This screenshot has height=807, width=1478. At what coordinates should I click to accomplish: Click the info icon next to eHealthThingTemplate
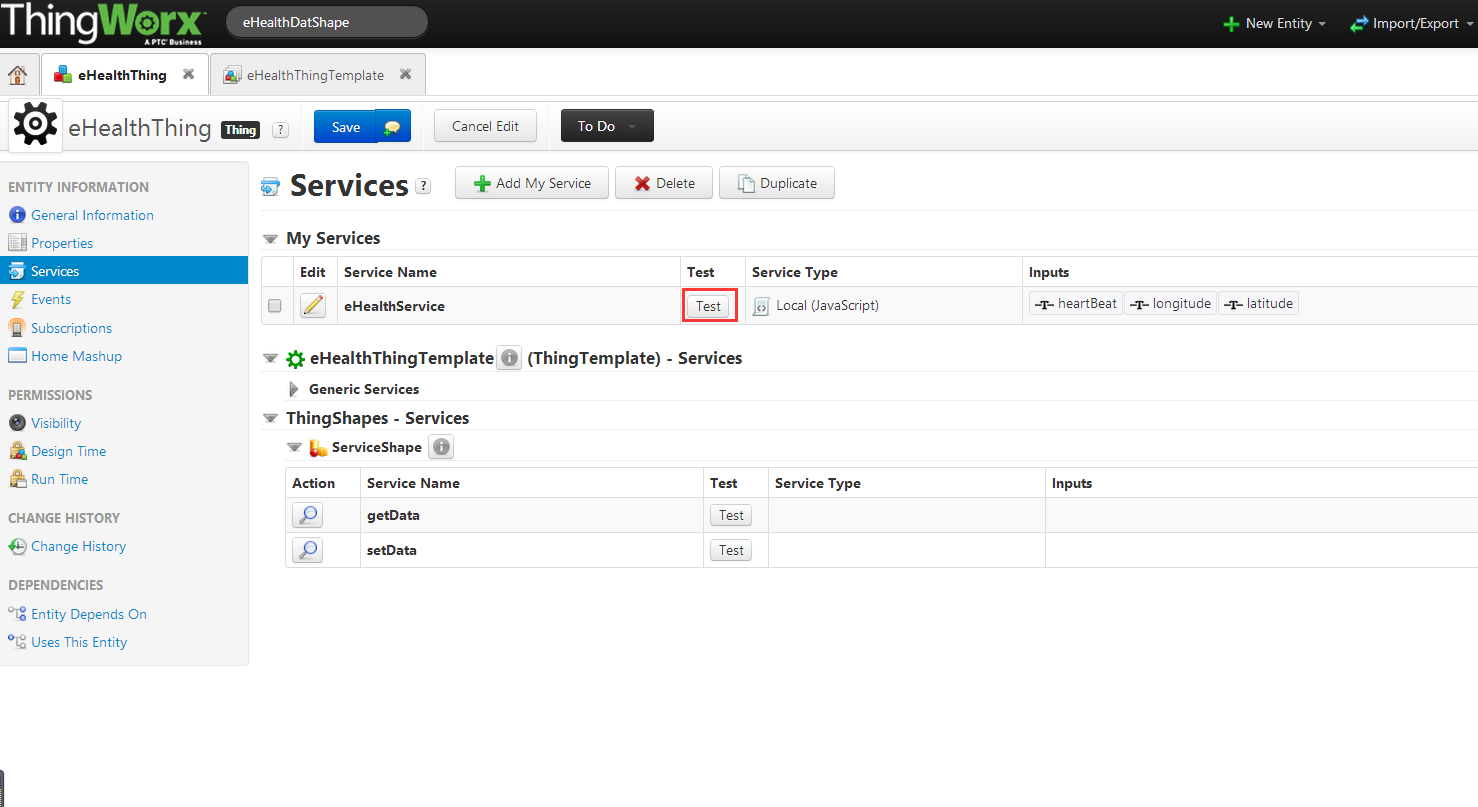(509, 358)
